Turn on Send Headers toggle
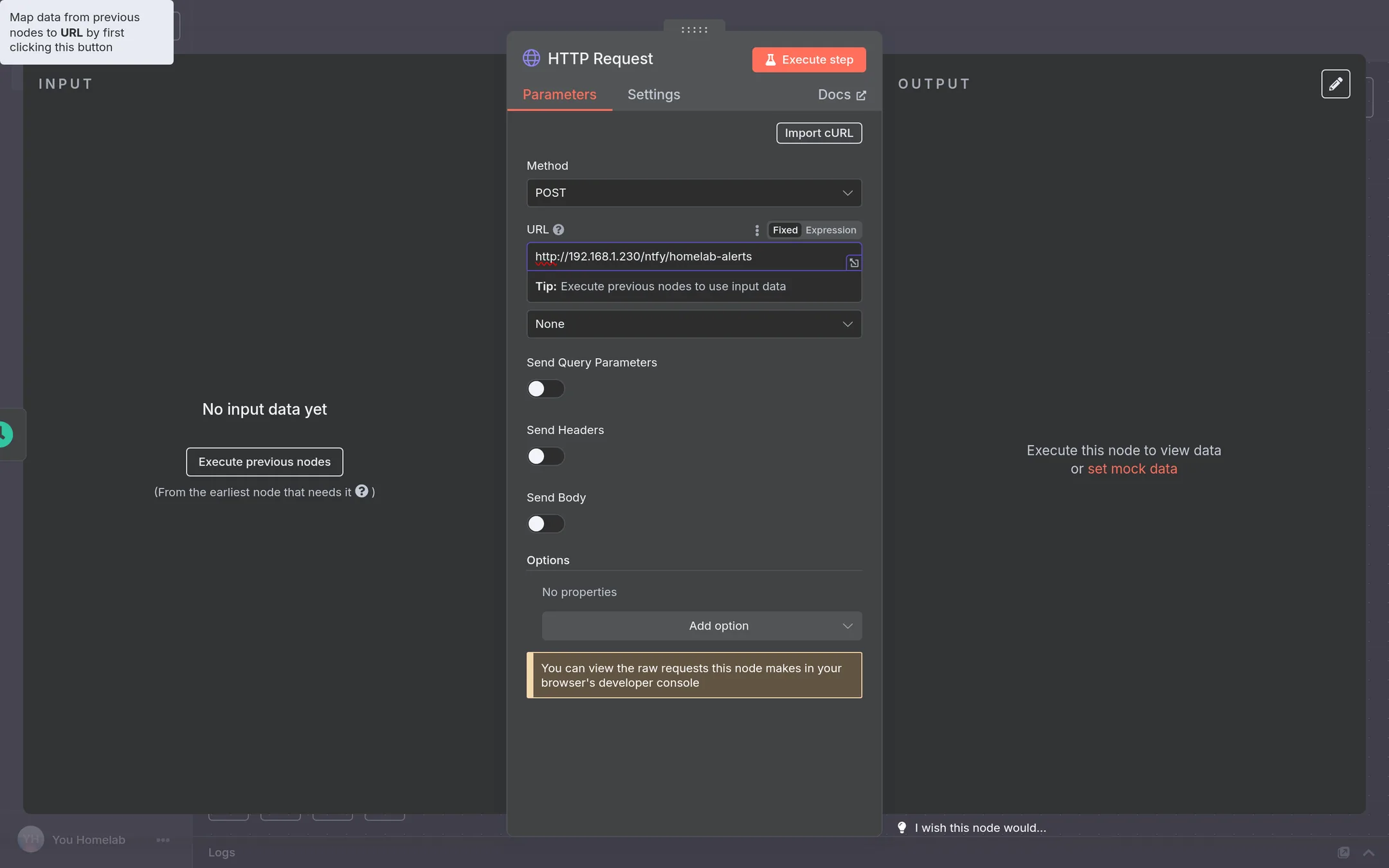The height and width of the screenshot is (868, 1389). pos(545,457)
